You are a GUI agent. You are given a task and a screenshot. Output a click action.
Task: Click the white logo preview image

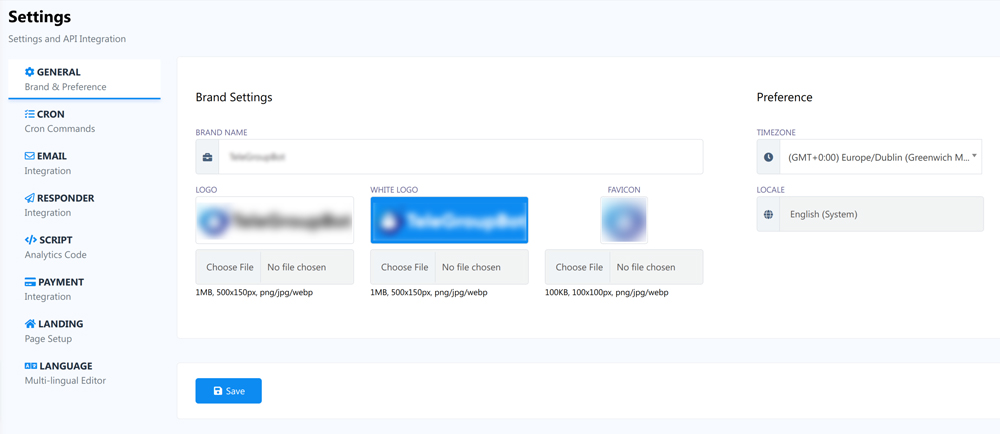[x=449, y=220]
